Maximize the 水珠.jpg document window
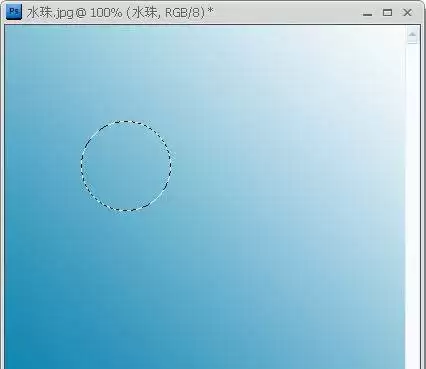The image size is (426, 369). pyautogui.click(x=387, y=13)
